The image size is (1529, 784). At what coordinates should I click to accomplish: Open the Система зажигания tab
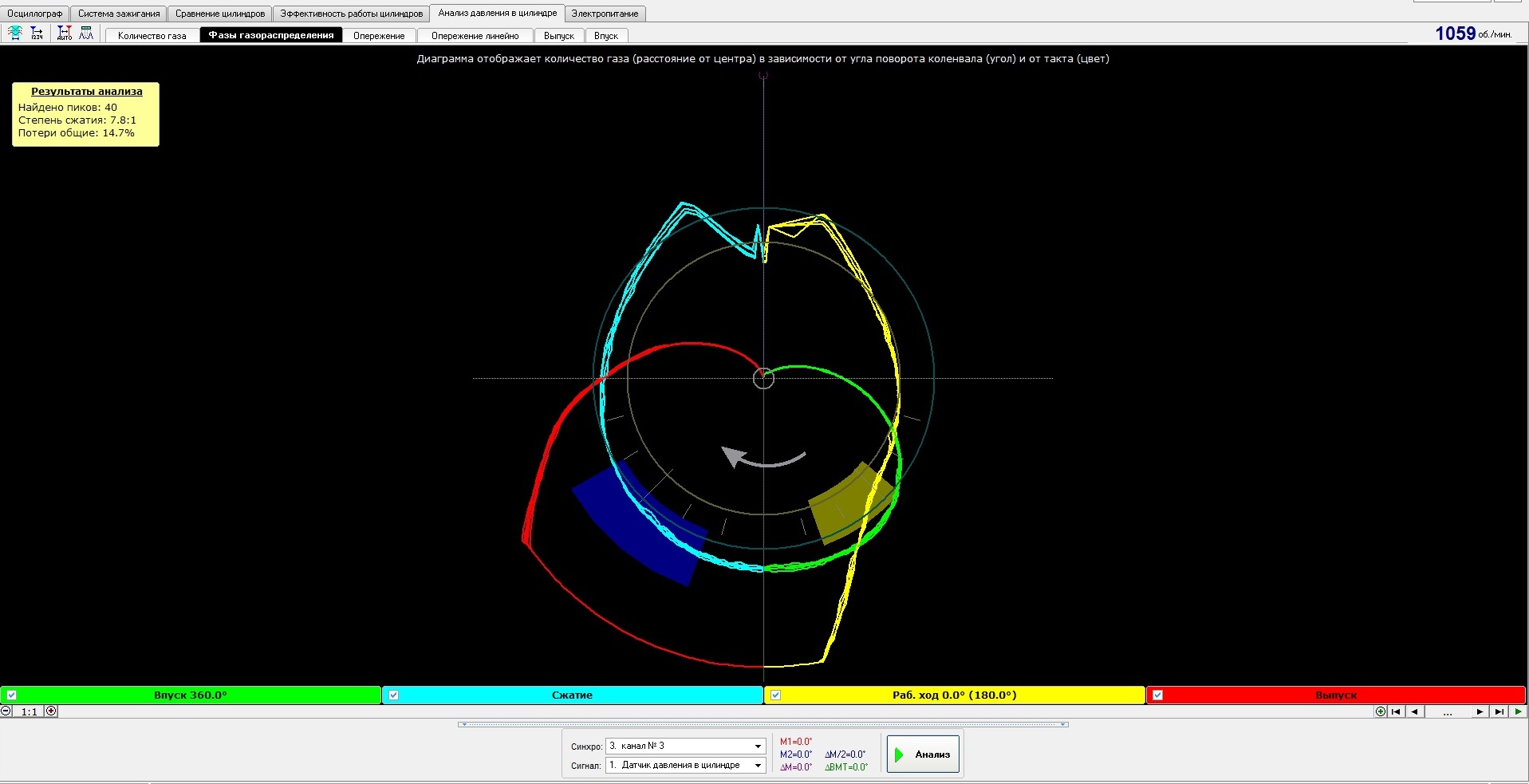point(119,14)
